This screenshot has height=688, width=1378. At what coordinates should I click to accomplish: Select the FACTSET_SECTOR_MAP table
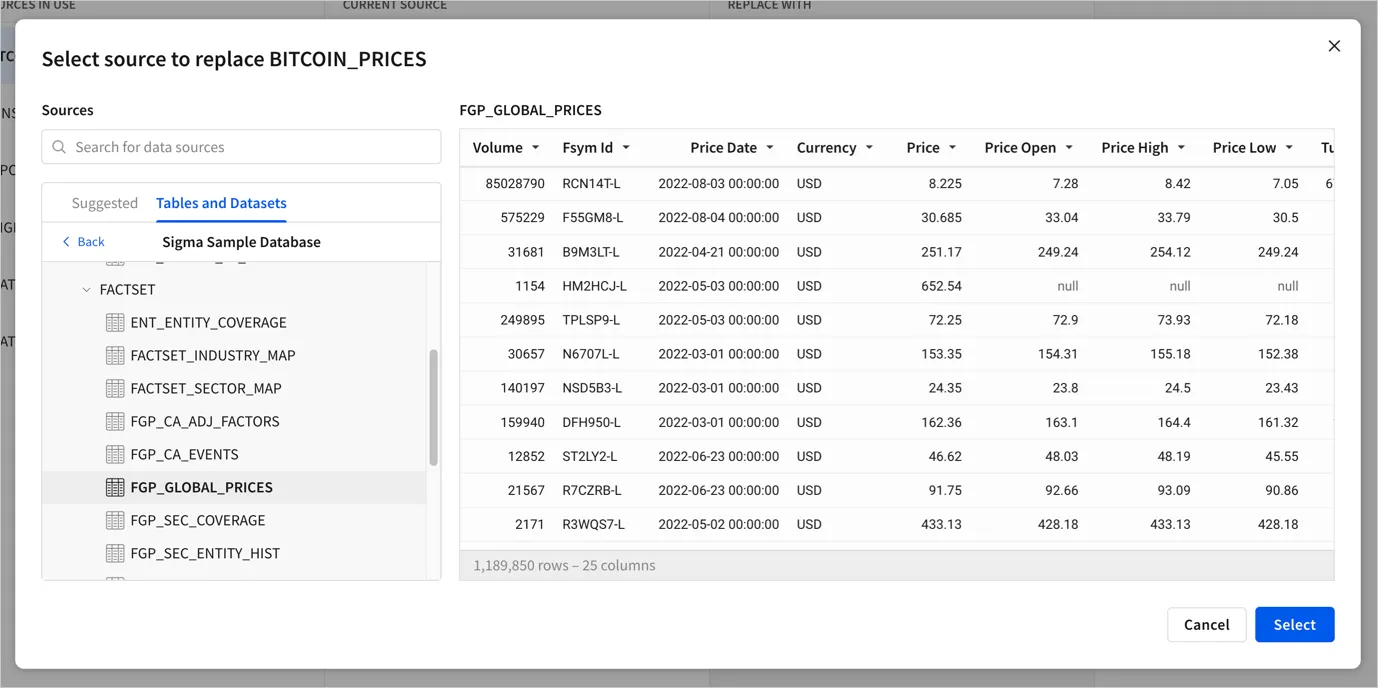point(206,388)
